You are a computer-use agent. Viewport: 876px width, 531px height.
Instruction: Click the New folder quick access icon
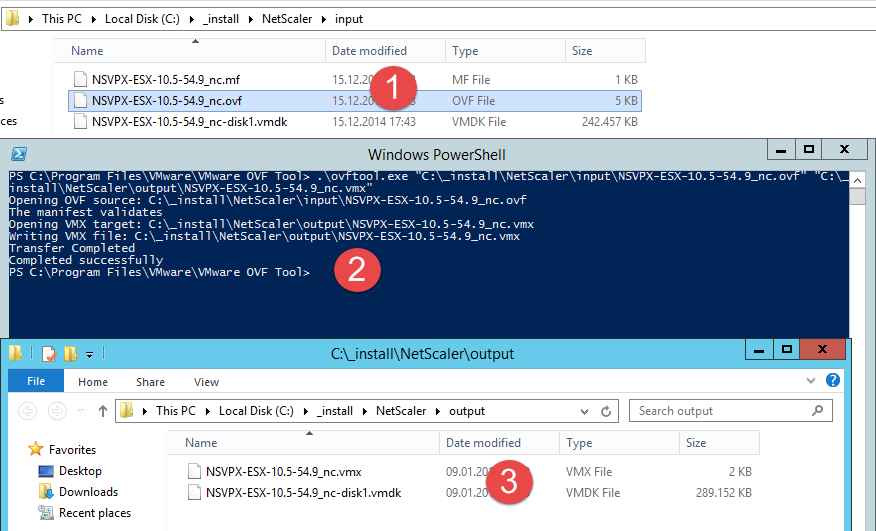(70, 354)
